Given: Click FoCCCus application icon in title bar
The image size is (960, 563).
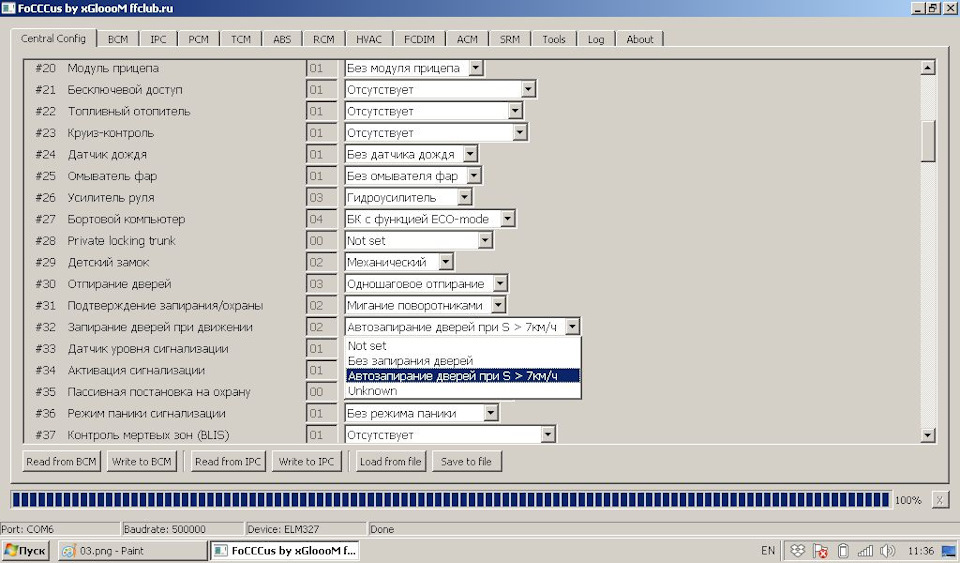Looking at the screenshot, I should (8, 8).
